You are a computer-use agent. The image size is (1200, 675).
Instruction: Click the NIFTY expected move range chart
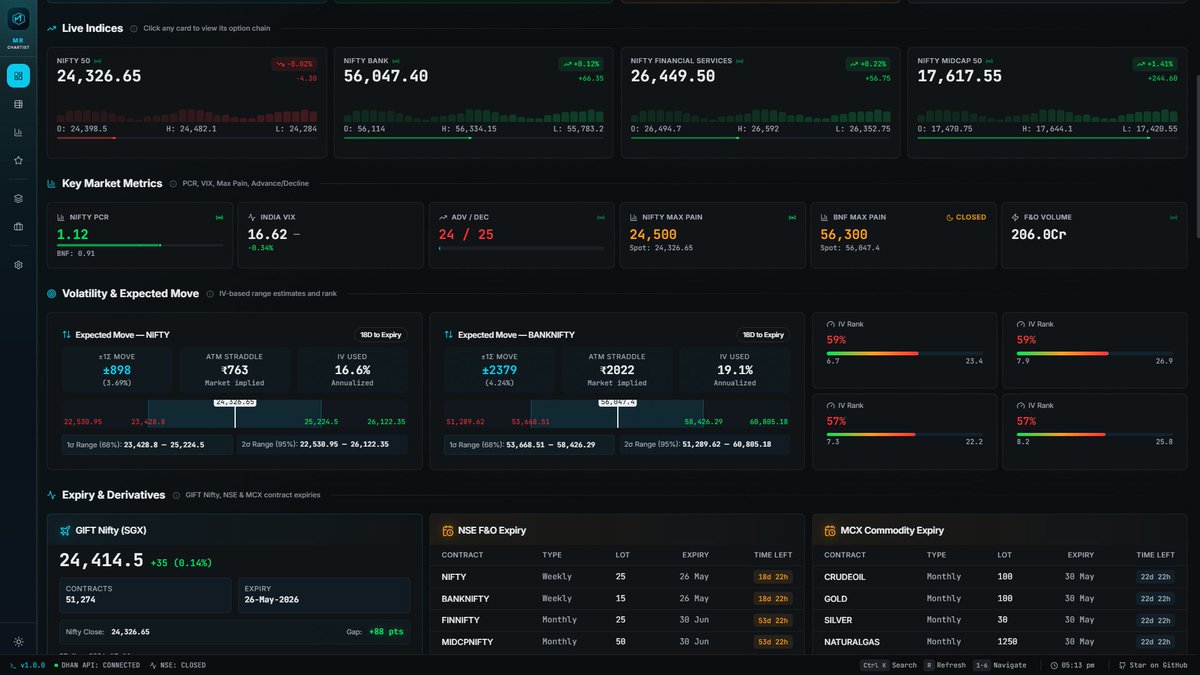pyautogui.click(x=235, y=414)
